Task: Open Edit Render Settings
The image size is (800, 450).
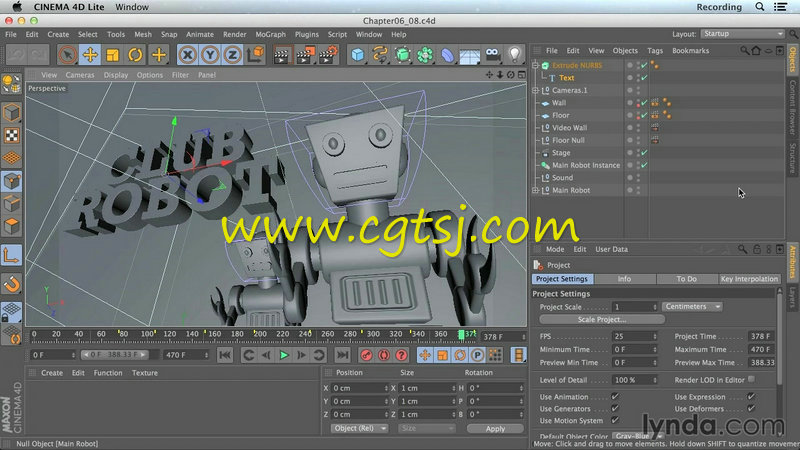Action: pos(329,55)
